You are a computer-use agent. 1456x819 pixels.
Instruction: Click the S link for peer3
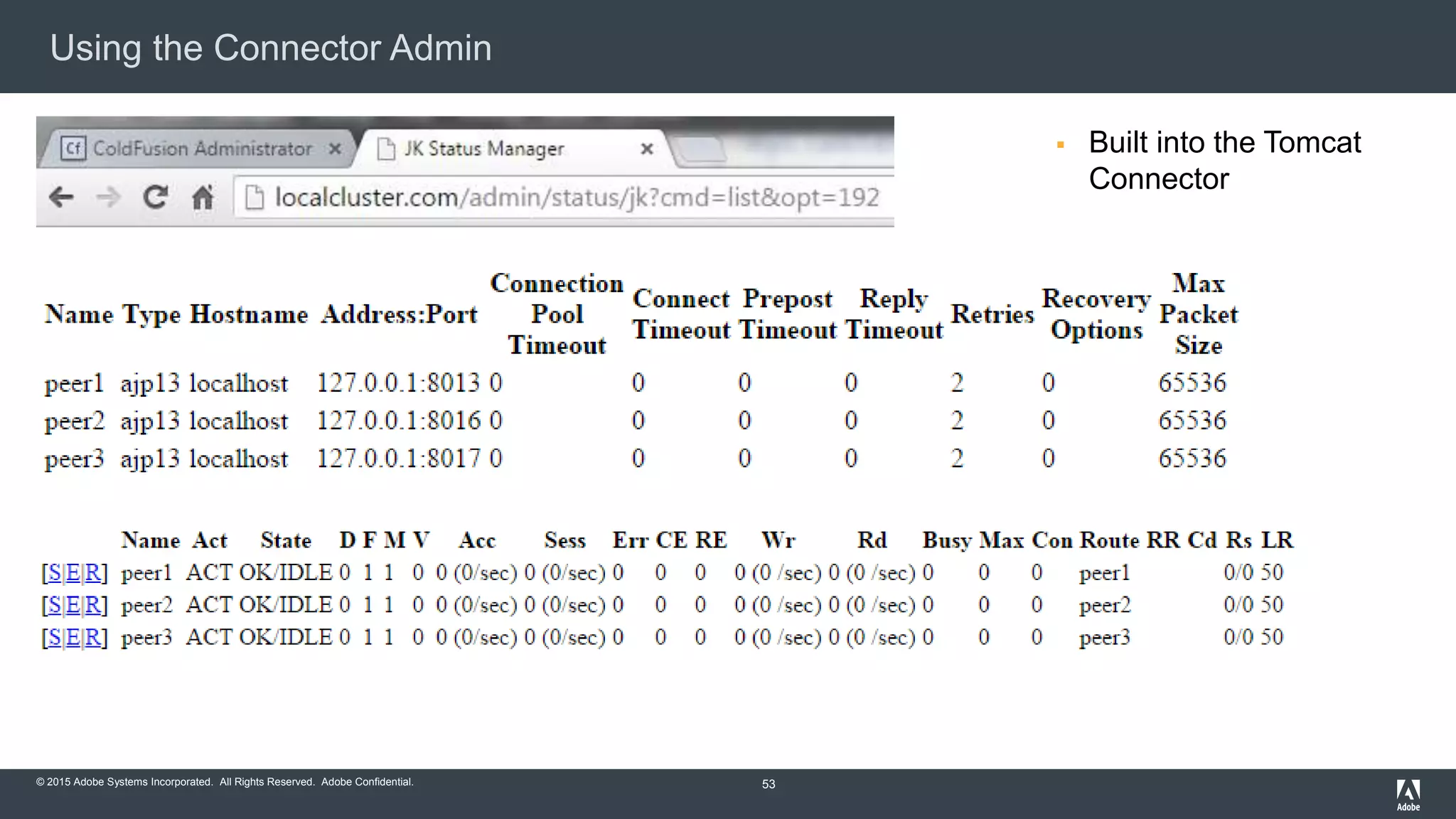pyautogui.click(x=55, y=637)
